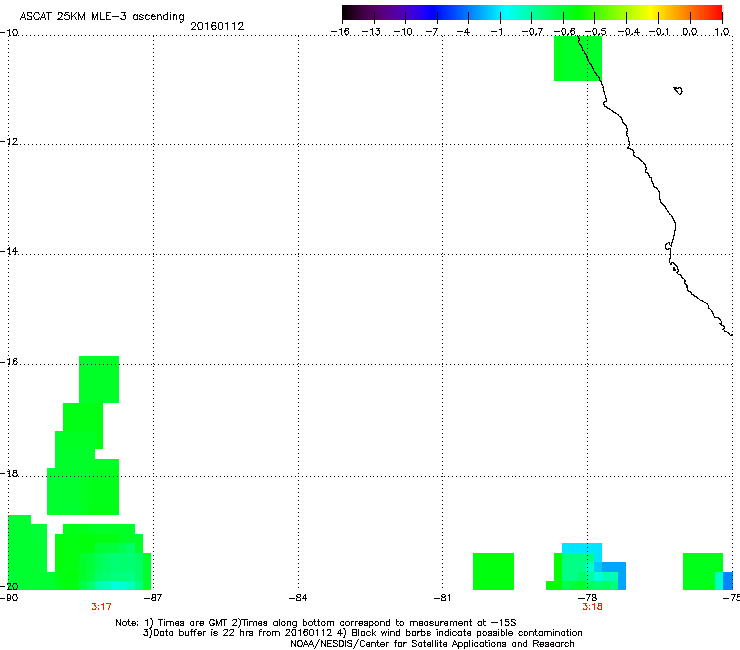Image resolution: width=740 pixels, height=650 pixels.
Task: Click the latitude axis label '-16'
Action: click(x=9, y=362)
